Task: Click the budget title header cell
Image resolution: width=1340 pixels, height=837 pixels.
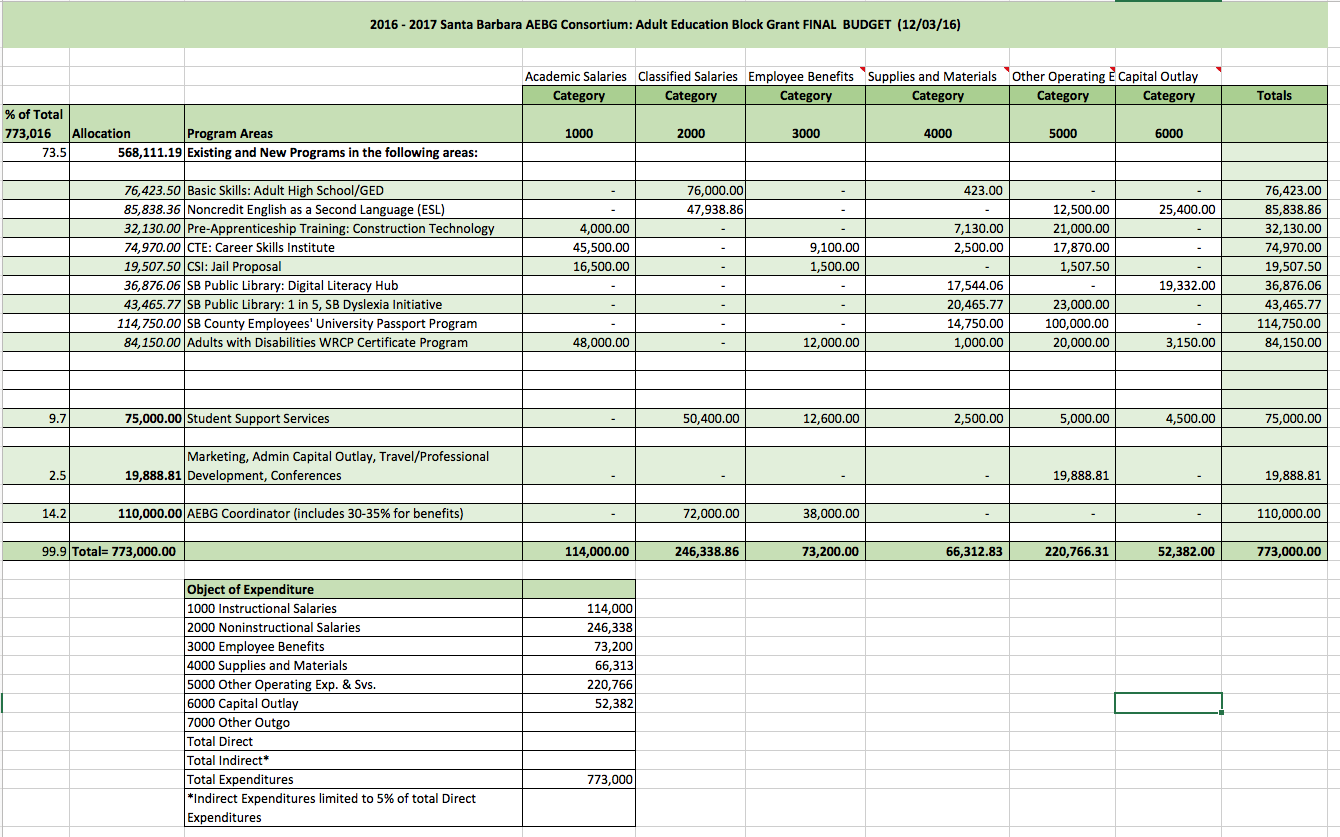Action: point(665,25)
